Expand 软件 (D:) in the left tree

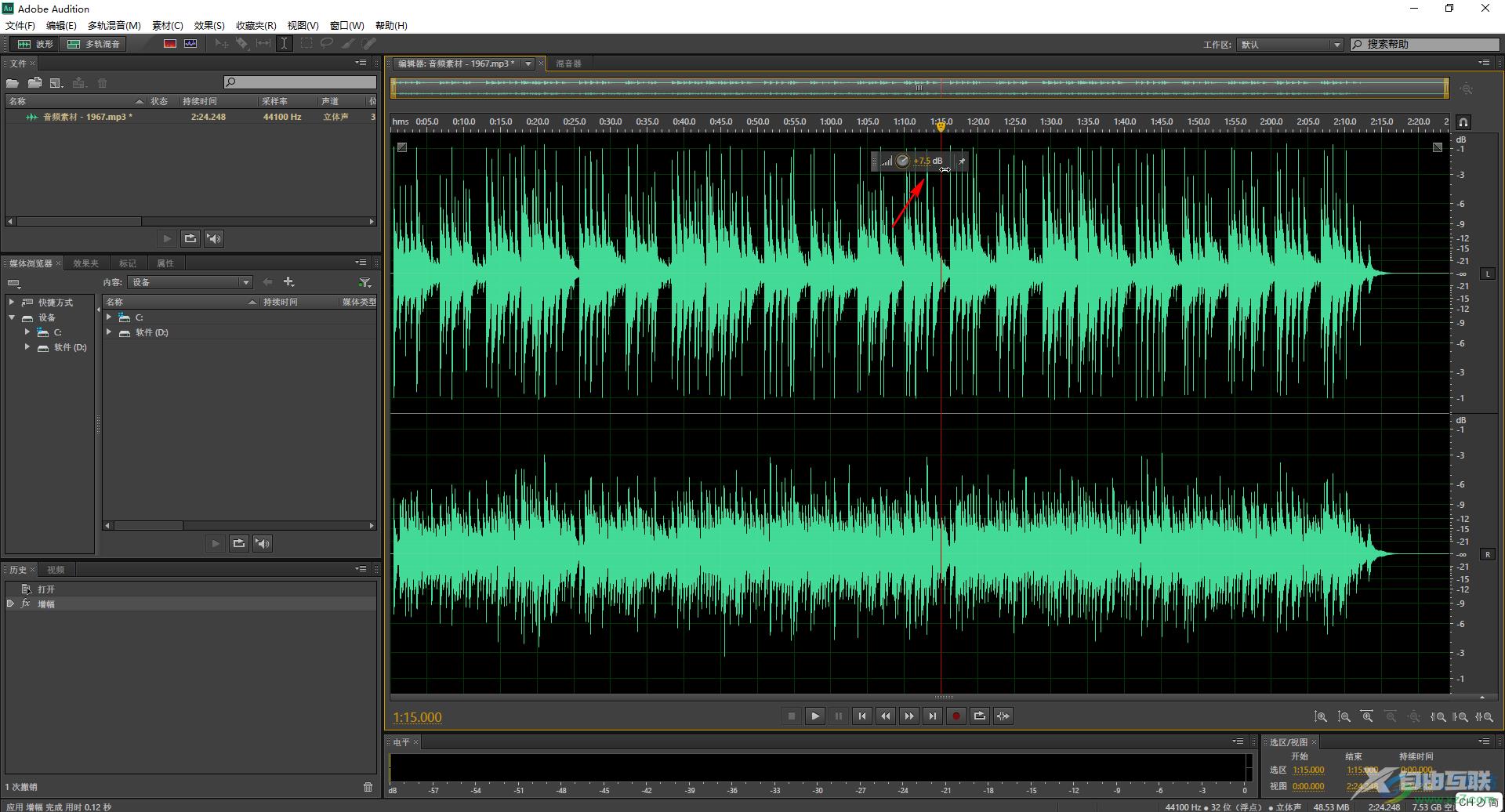(27, 347)
